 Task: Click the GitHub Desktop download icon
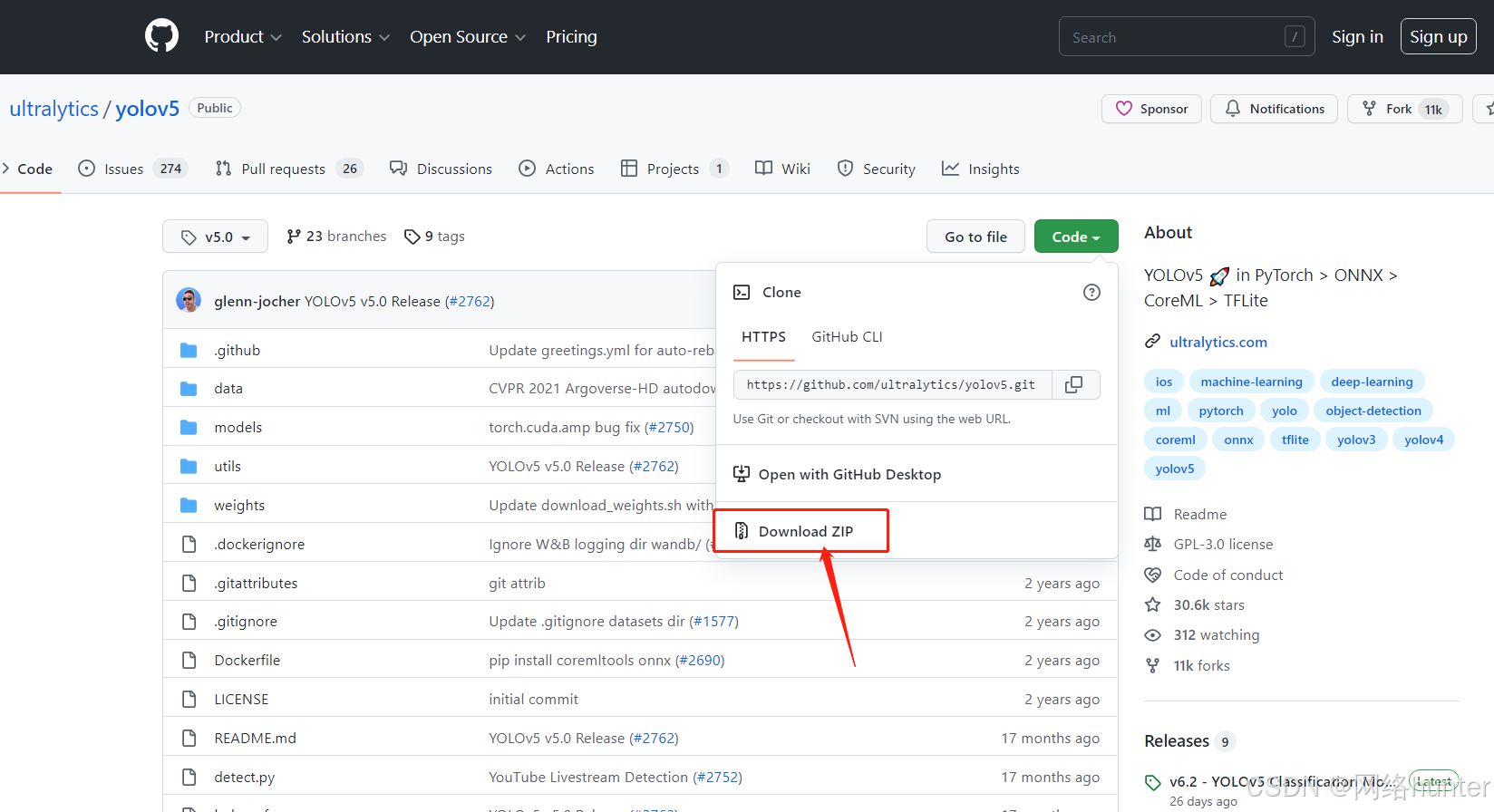[x=742, y=474]
